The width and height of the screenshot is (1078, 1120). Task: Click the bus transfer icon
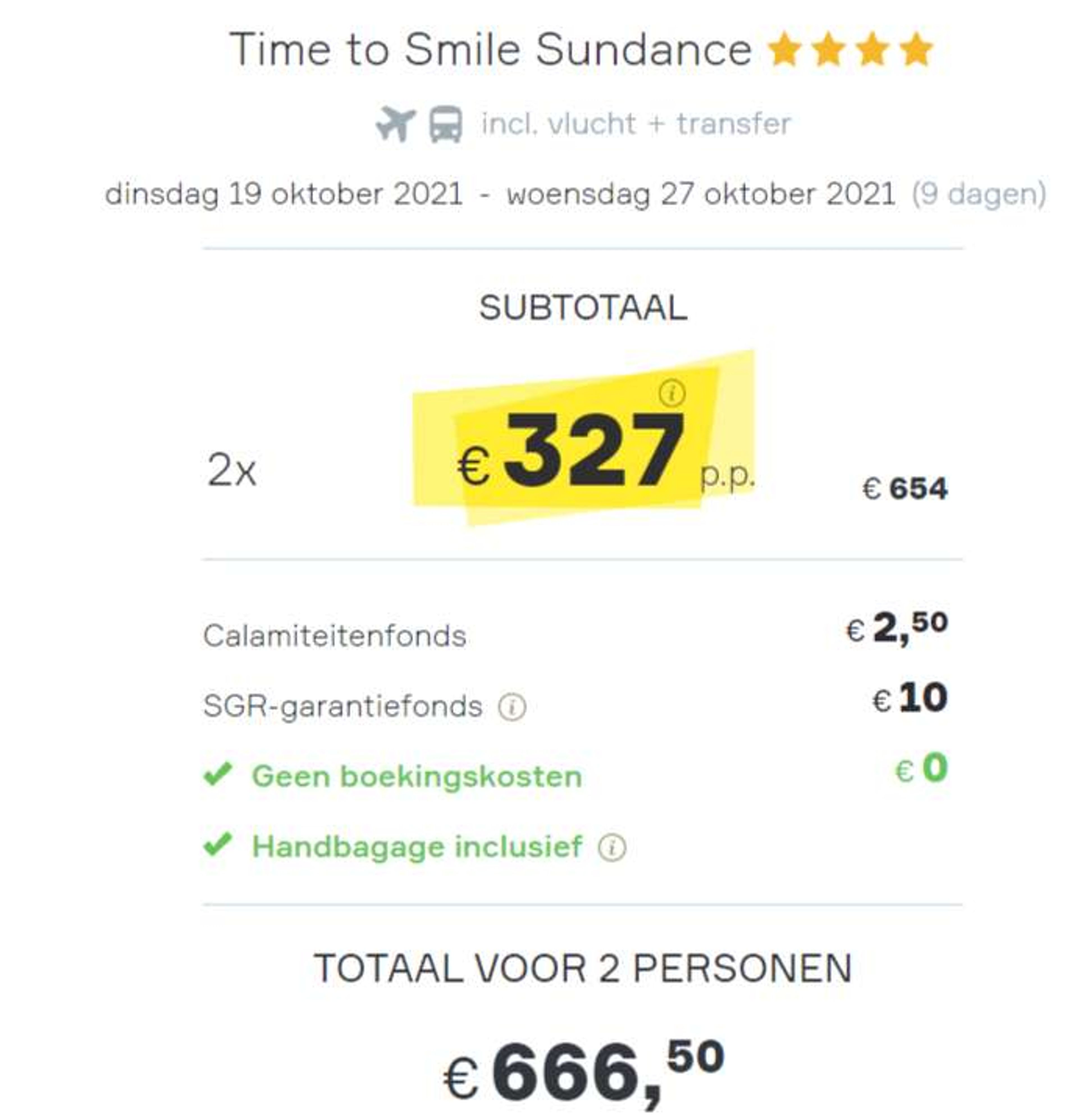coord(446,124)
